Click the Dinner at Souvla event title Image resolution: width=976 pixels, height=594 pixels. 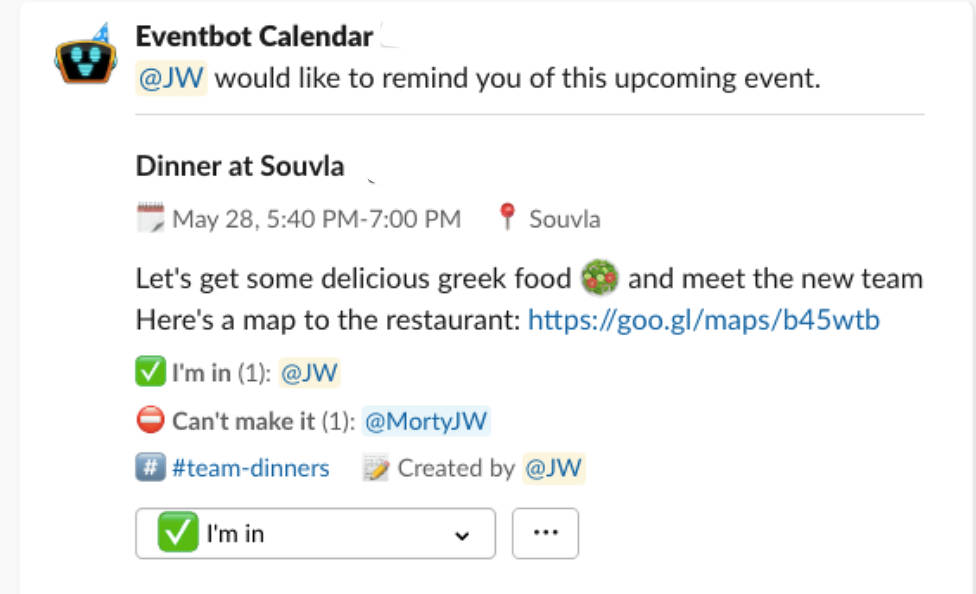(x=240, y=166)
